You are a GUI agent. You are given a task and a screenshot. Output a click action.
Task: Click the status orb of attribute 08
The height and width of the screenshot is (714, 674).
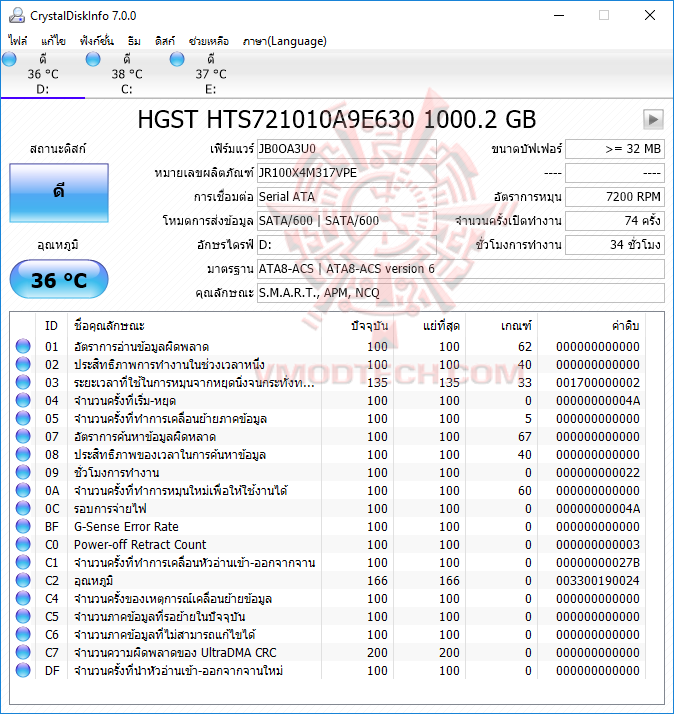23,454
